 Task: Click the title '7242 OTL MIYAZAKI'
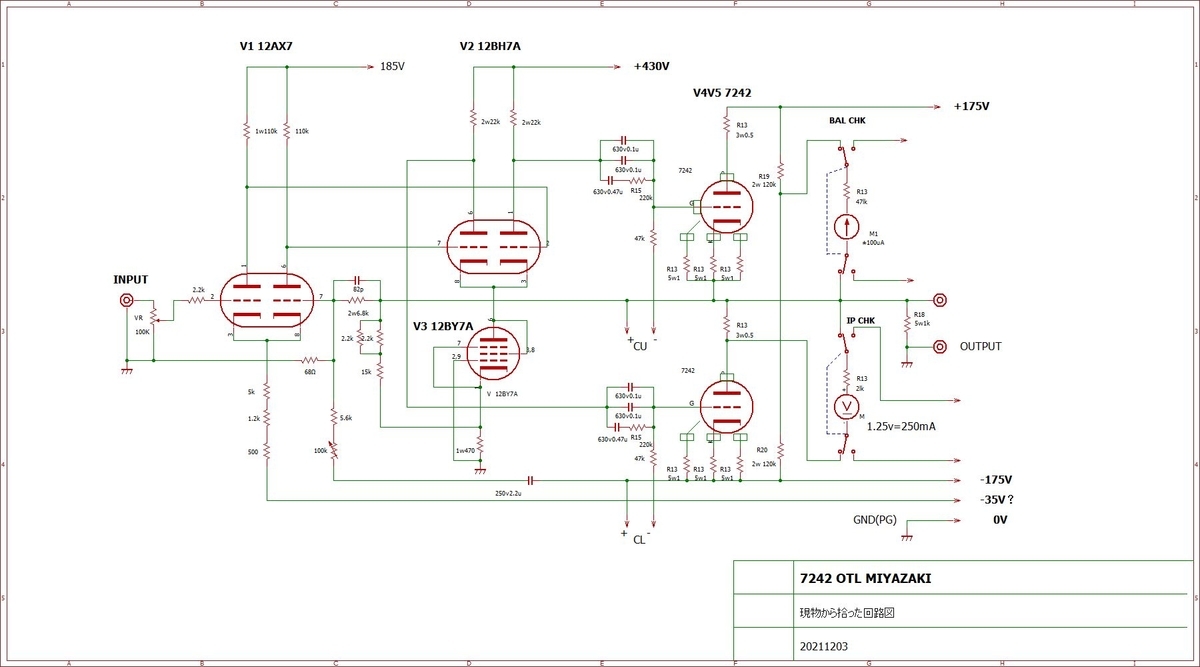(867, 578)
